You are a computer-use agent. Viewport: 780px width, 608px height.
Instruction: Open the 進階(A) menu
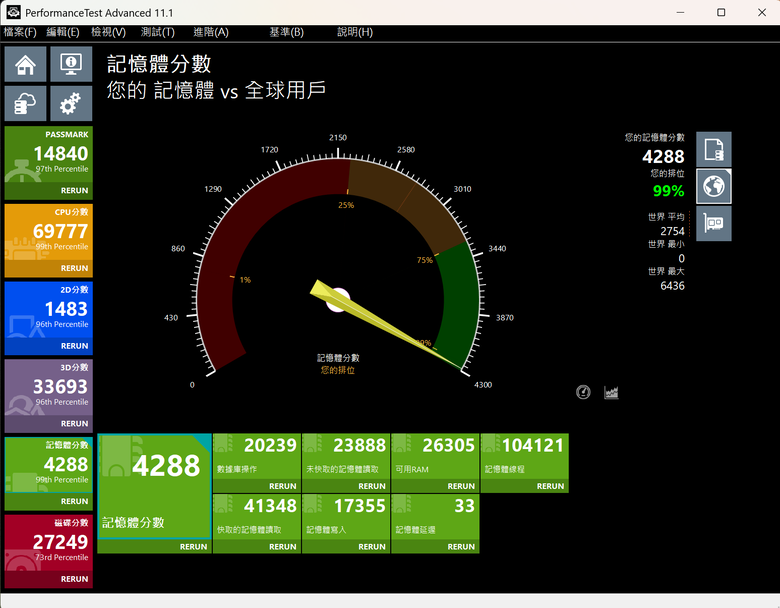(x=211, y=32)
